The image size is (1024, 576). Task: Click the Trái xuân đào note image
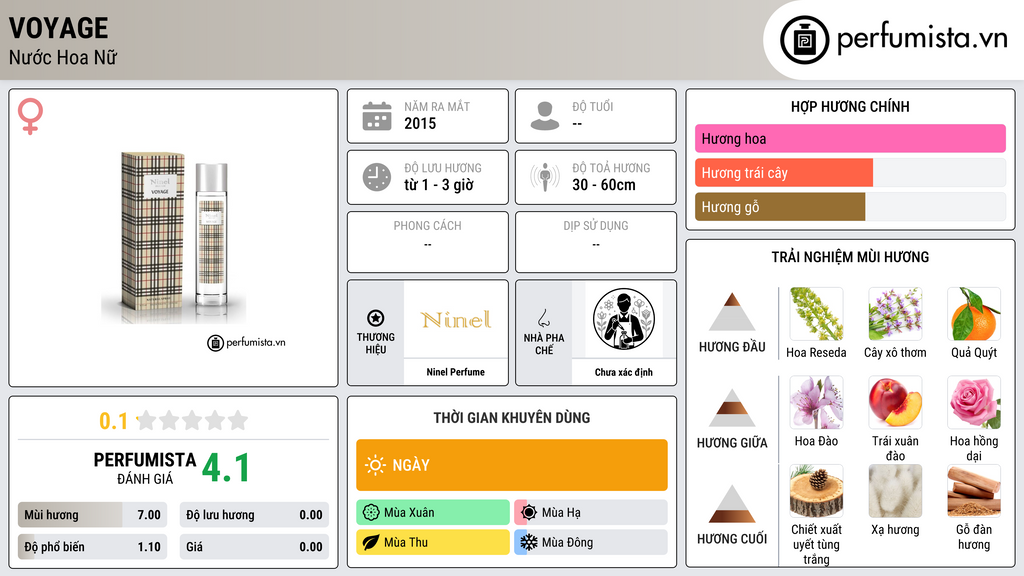coord(895,402)
